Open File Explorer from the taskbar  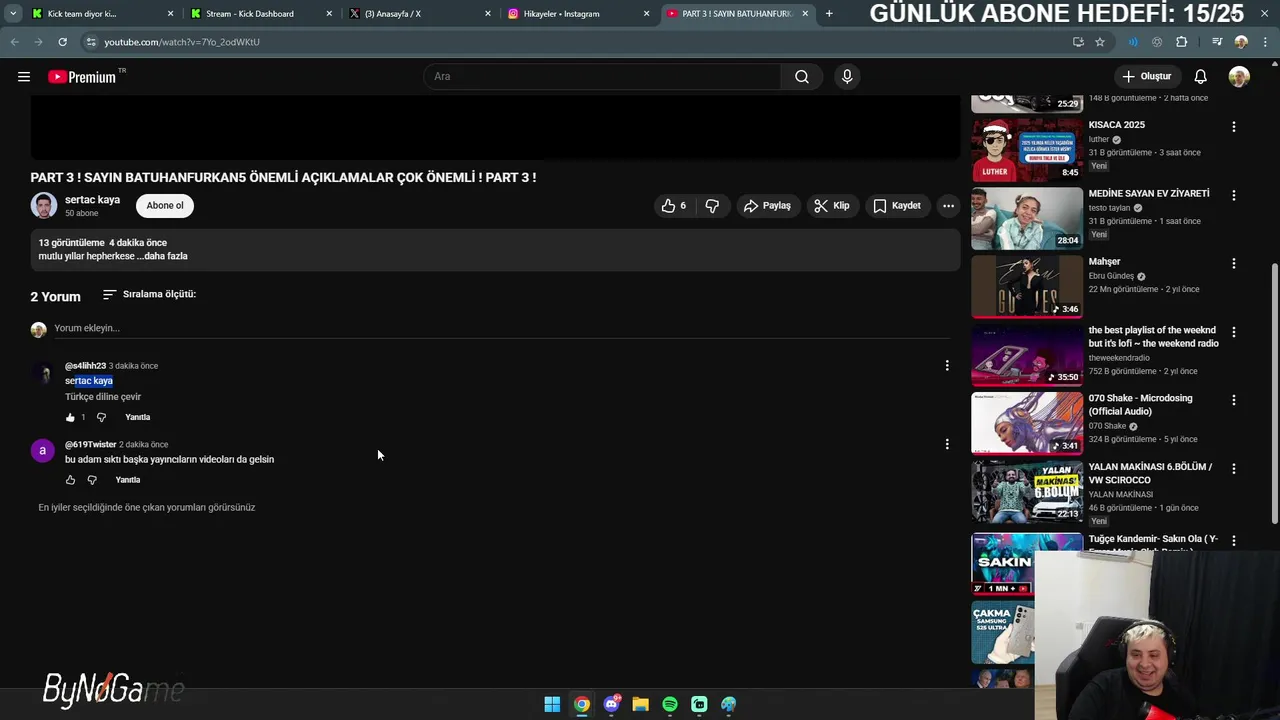(x=640, y=704)
